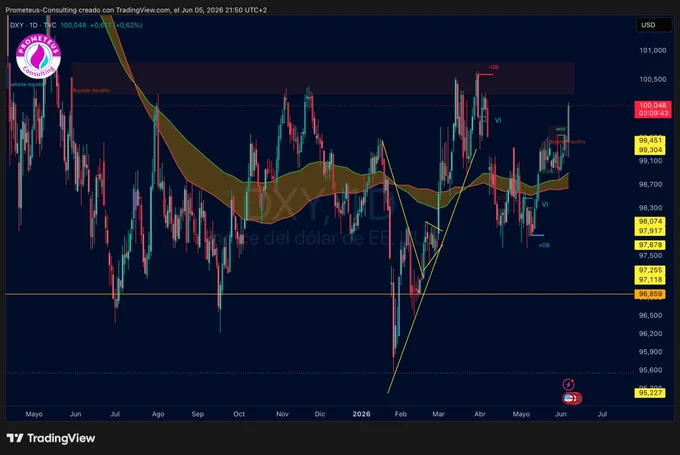Select the yellow price label 97,678
The height and width of the screenshot is (455, 680).
coord(650,245)
